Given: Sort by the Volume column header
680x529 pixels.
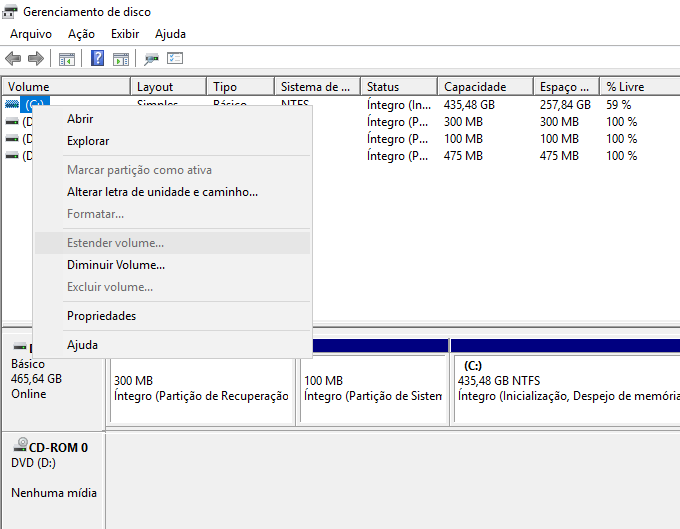Looking at the screenshot, I should [x=66, y=87].
